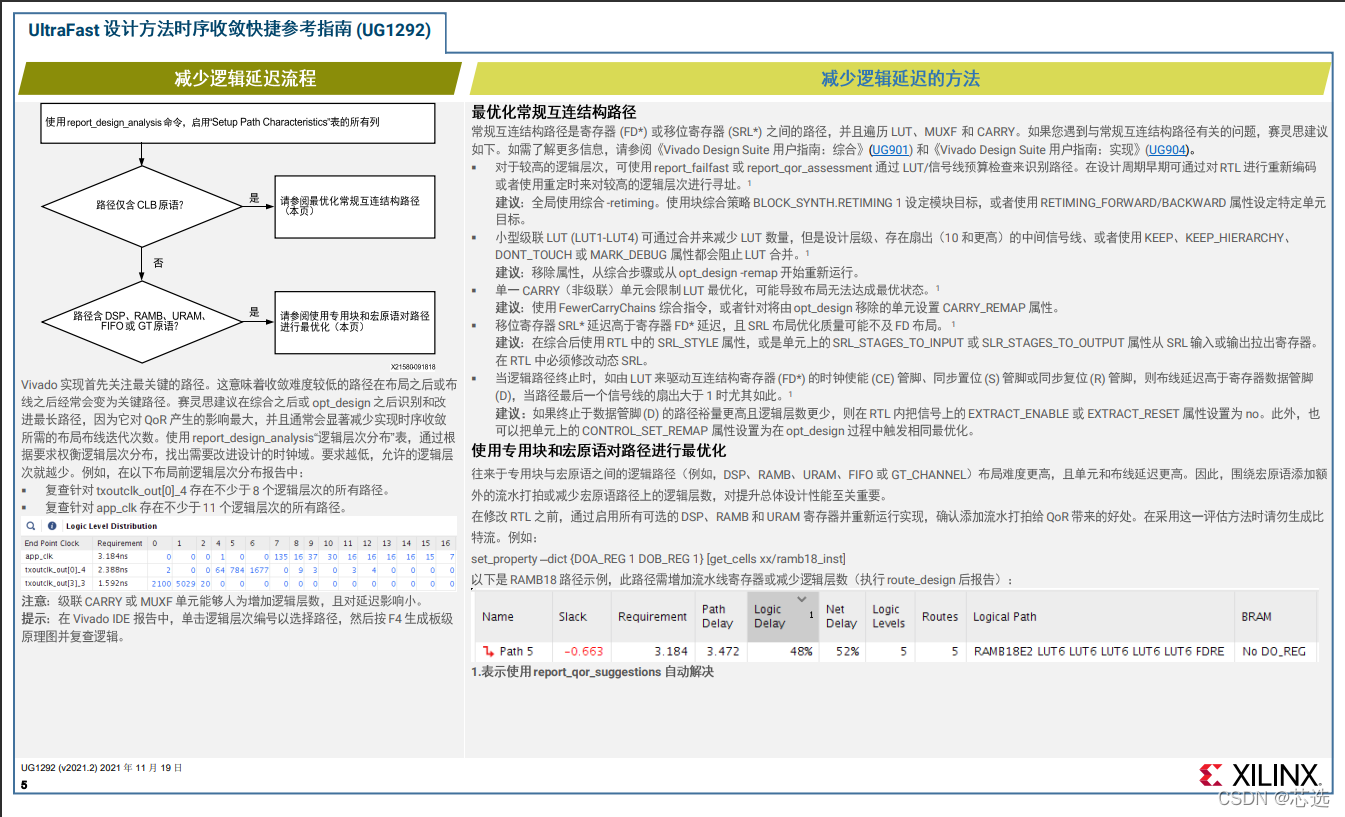1345x817 pixels.
Task: Click the 减少逻辑延迟的方法 section banner
Action: [x=900, y=79]
